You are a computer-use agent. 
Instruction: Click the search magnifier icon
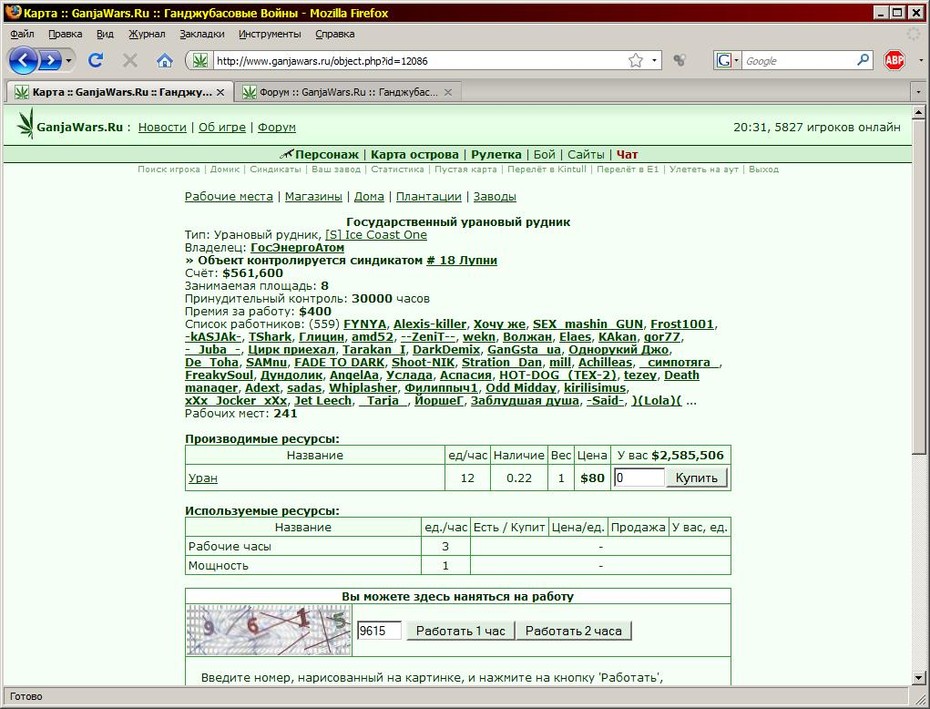[x=863, y=61]
